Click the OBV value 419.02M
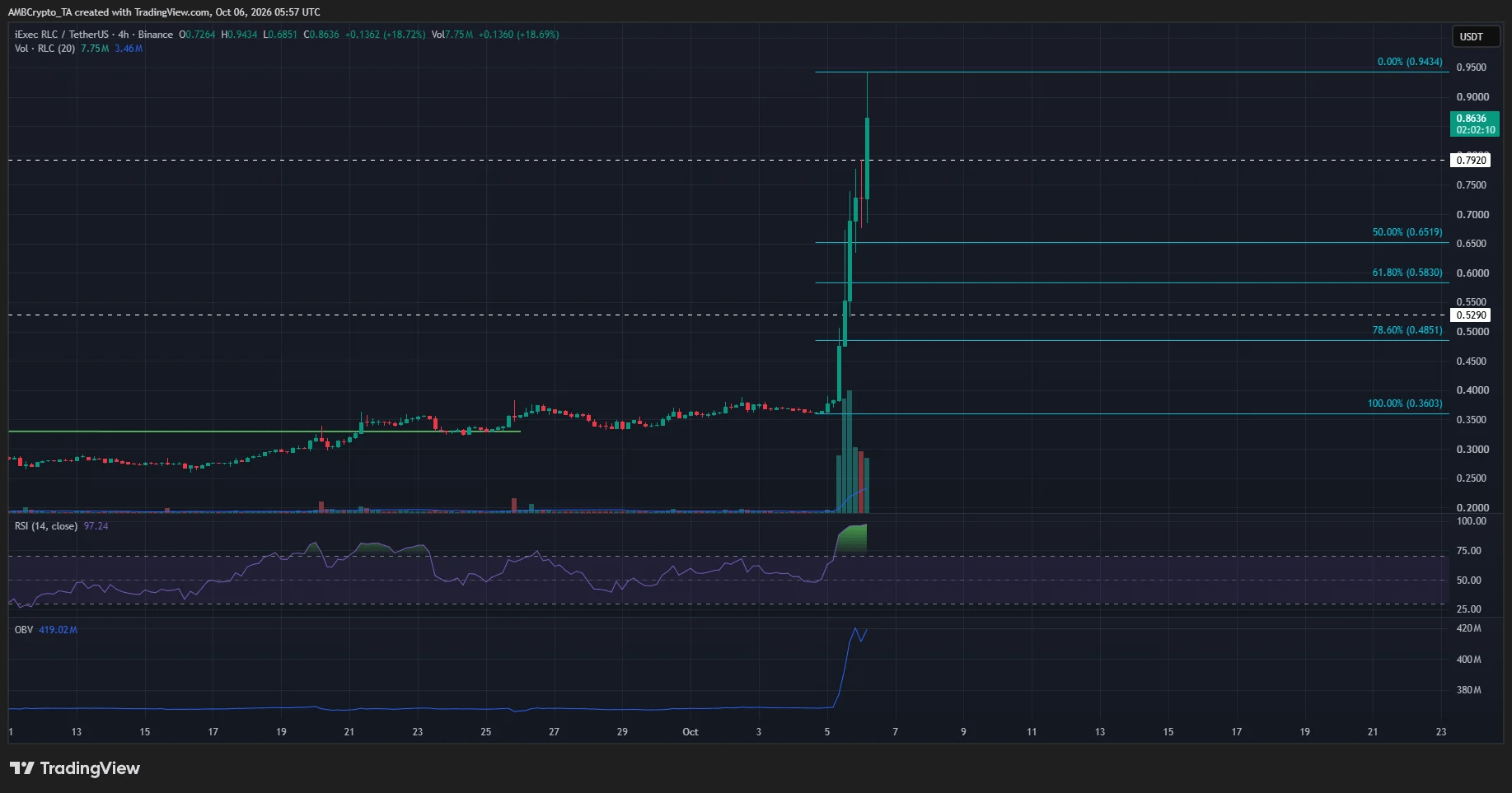The width and height of the screenshot is (1512, 793). [x=58, y=630]
